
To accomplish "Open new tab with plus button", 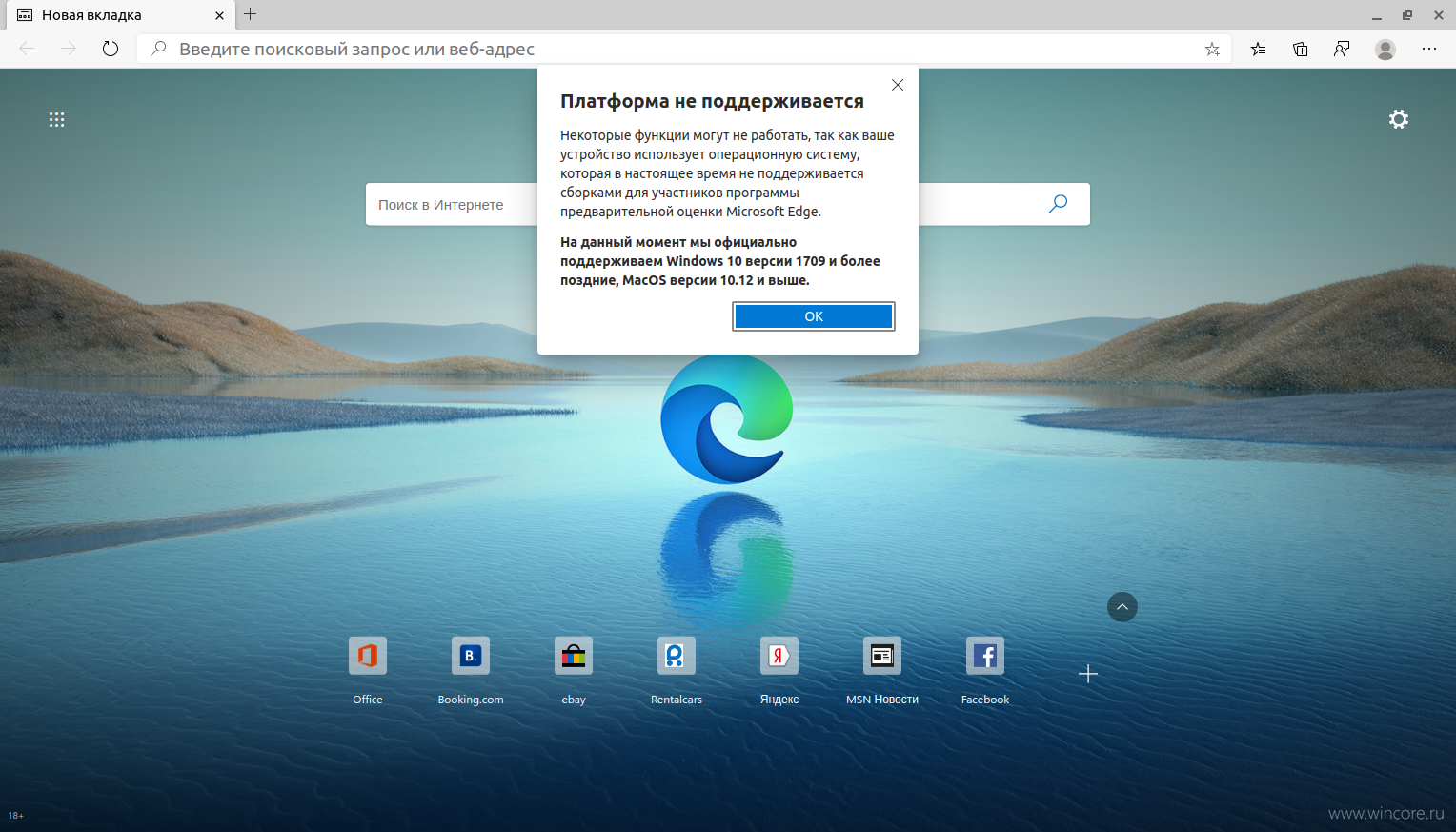I will (x=251, y=14).
